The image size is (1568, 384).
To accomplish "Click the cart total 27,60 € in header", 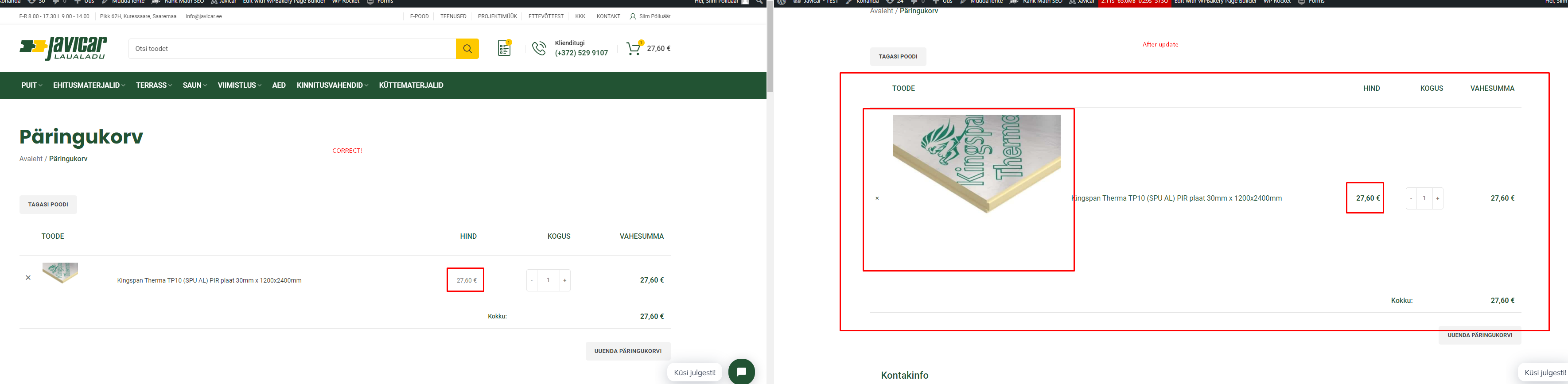I will pyautogui.click(x=658, y=49).
